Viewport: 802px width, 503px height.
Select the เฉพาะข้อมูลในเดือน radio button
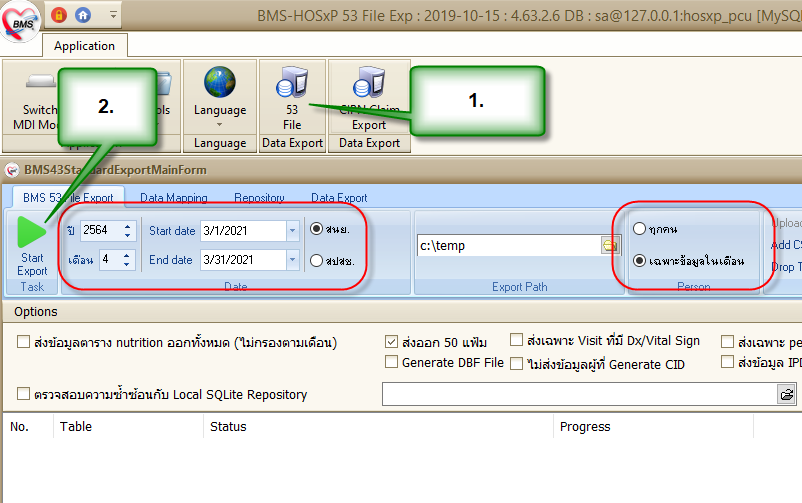point(639,260)
